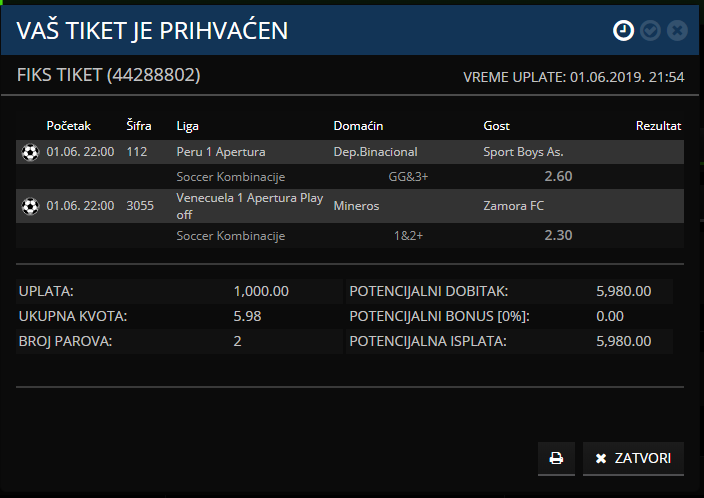Image resolution: width=704 pixels, height=498 pixels.
Task: Click the POTENCIJALNA ISPLATA amount 5,980.00
Action: tap(623, 341)
